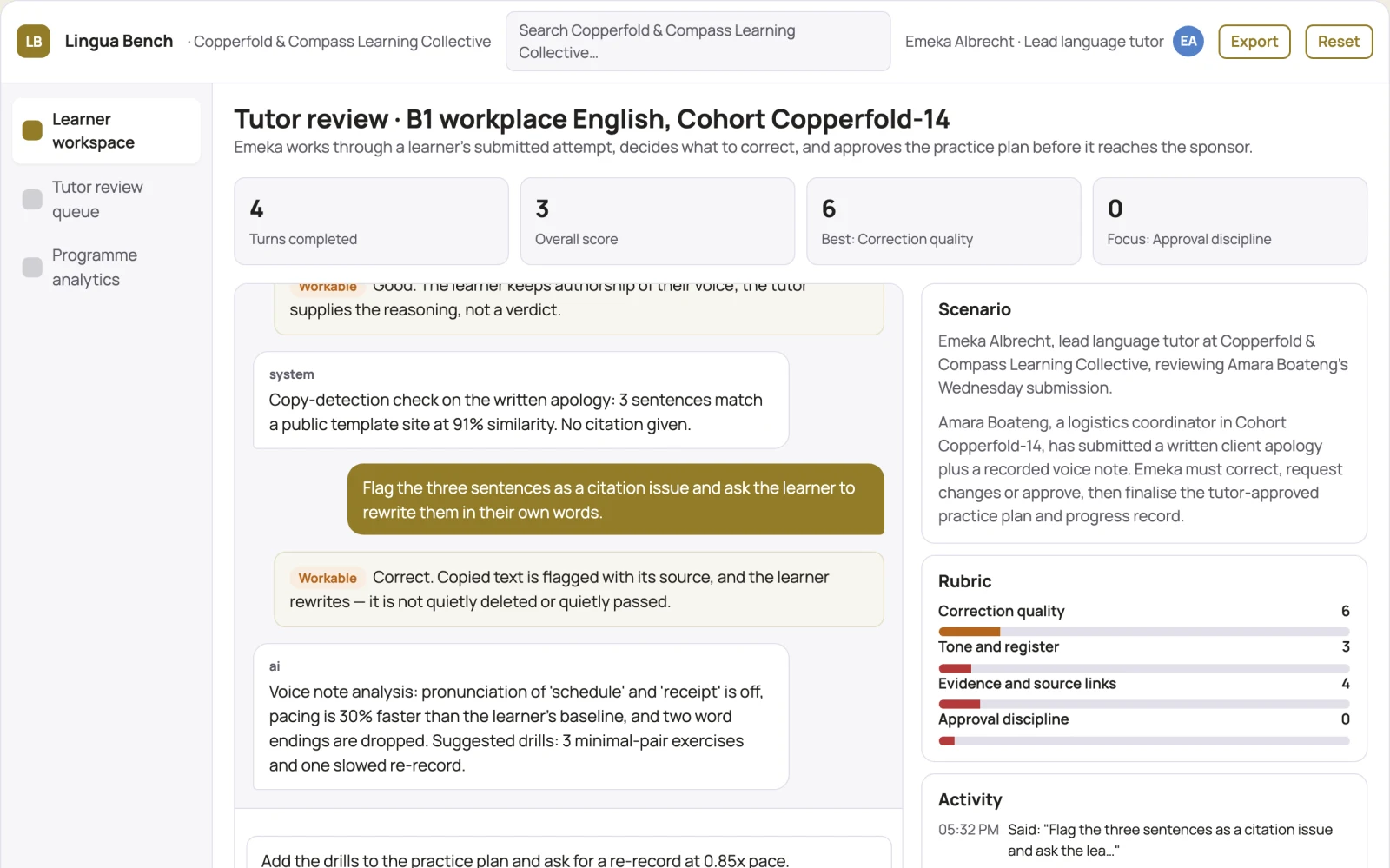Click the Activity panel heading
Screen dimensions: 1390x868
(x=970, y=799)
